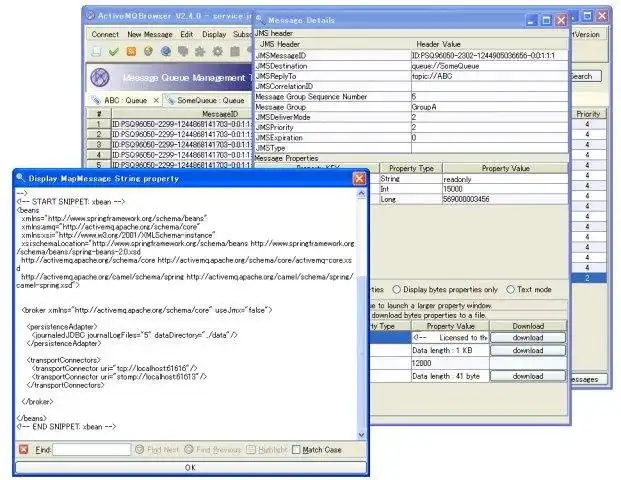Switch to the ABC : Queue tab

tap(126, 100)
